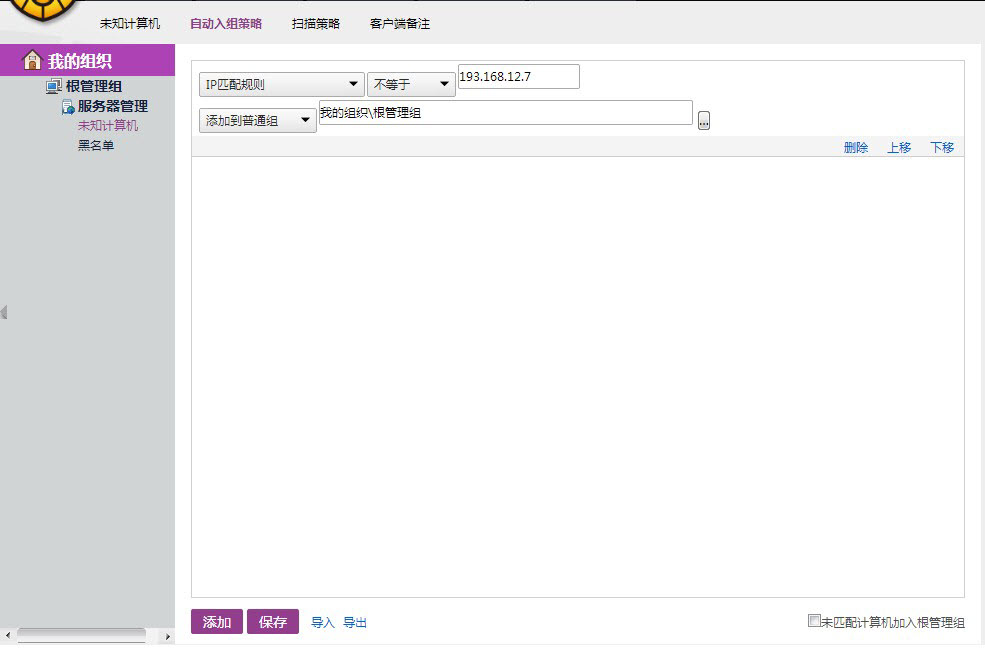Click the sidebar scrollbar right arrow
985x648 pixels.
(x=167, y=636)
